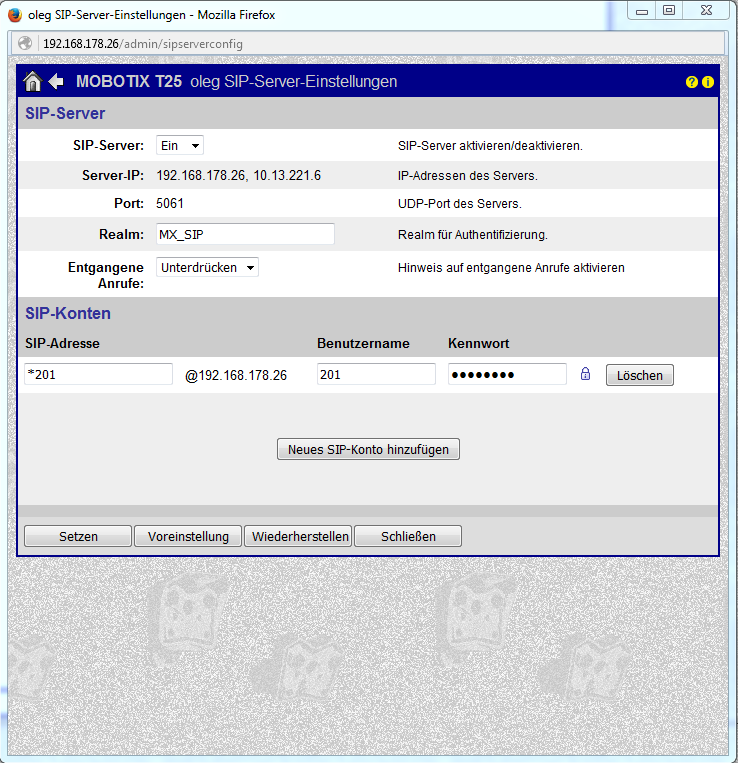The width and height of the screenshot is (738, 763).
Task: Click the MOBOTIX T25 title text
Action: tap(129, 81)
